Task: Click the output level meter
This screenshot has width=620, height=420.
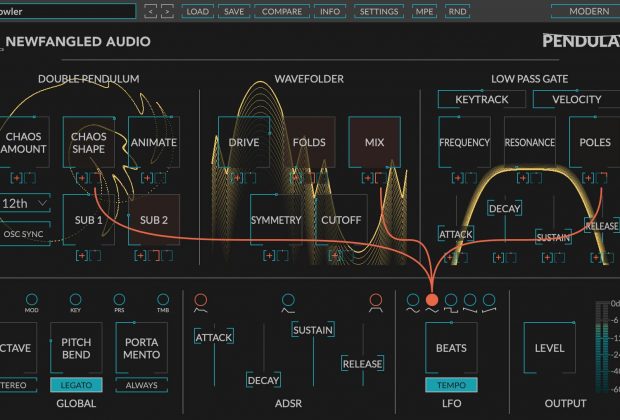Action: tap(603, 347)
